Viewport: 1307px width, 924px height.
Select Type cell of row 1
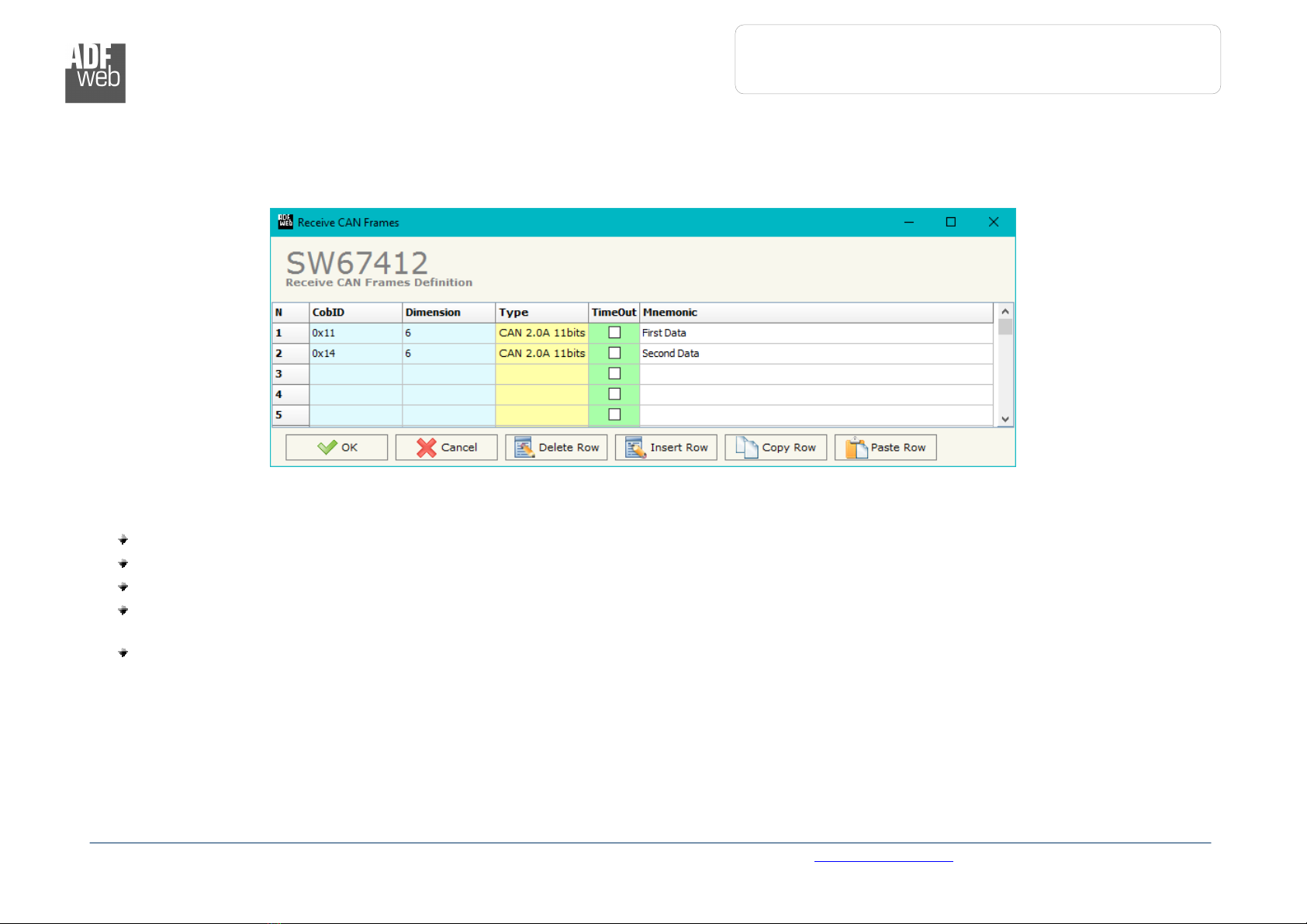[541, 333]
